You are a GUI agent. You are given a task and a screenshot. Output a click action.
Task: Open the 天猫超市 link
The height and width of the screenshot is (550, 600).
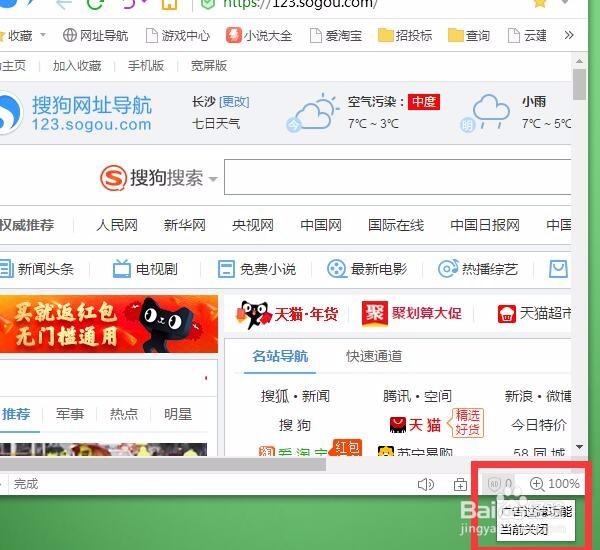(x=534, y=313)
